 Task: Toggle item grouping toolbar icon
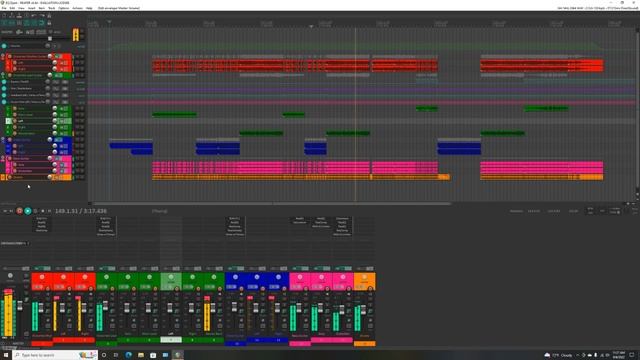pos(11,23)
